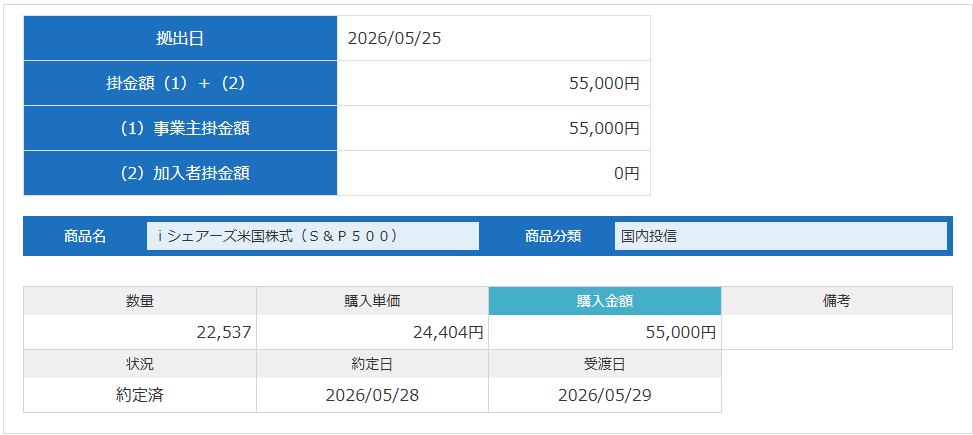The image size is (973, 435).
Task: Click the 商品分類 label
Action: pyautogui.click(x=553, y=236)
